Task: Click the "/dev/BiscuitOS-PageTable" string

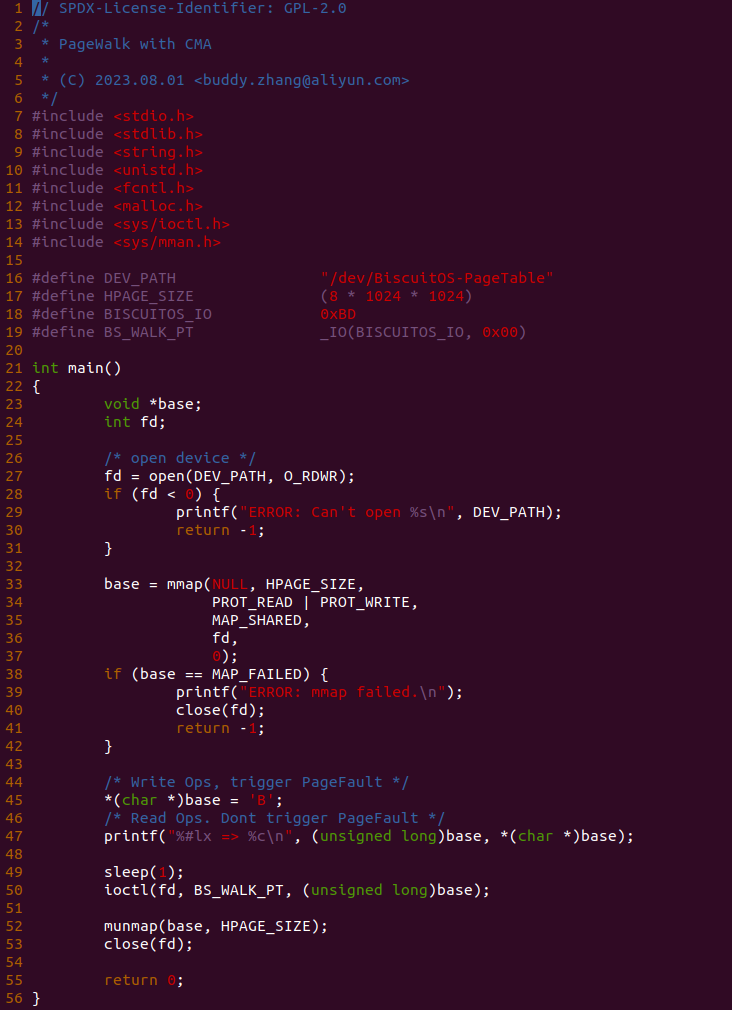Action: [x=437, y=278]
